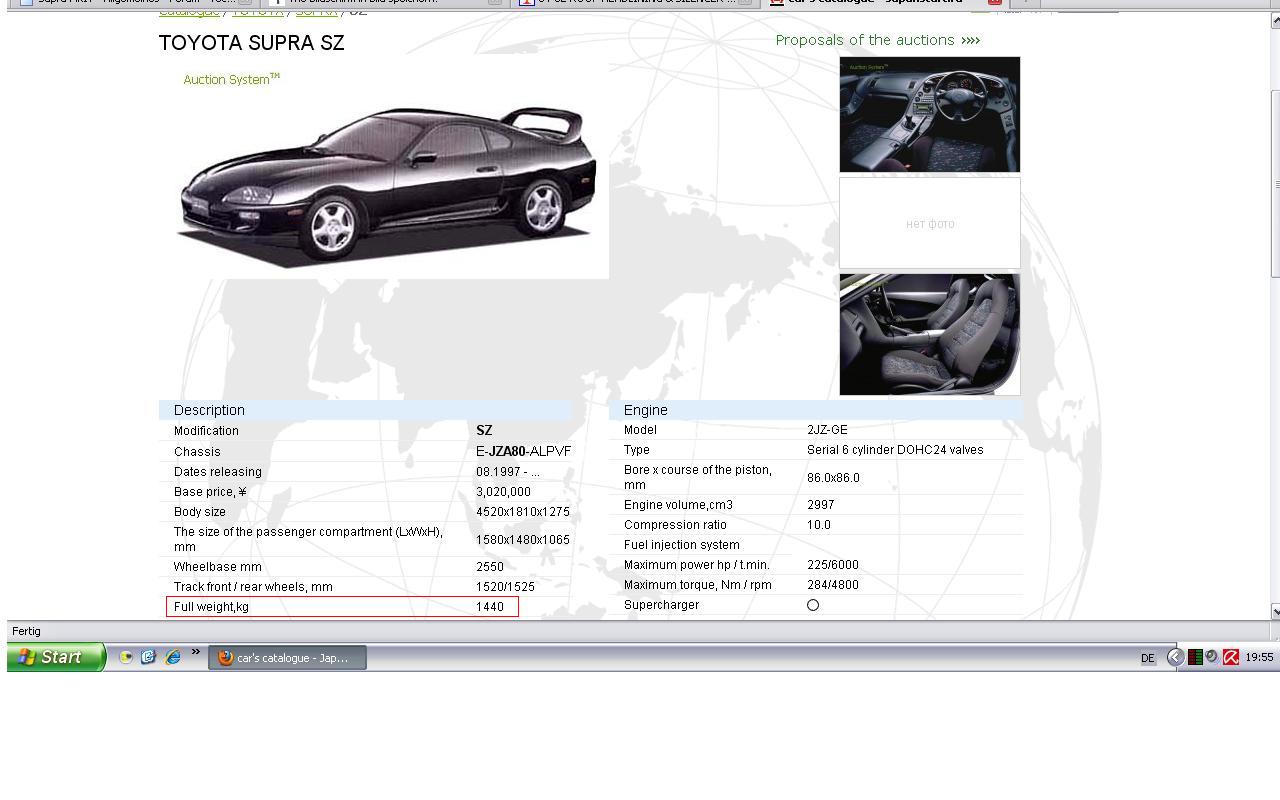Click the Auction System caption
This screenshot has width=1280, height=800.
(x=231, y=79)
